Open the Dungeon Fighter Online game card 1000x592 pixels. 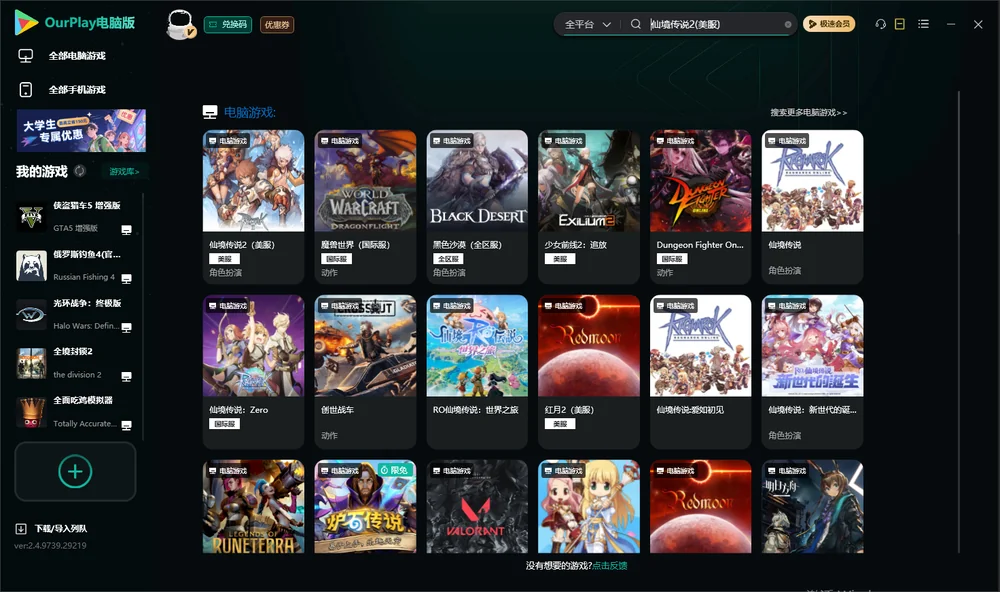[x=700, y=207]
